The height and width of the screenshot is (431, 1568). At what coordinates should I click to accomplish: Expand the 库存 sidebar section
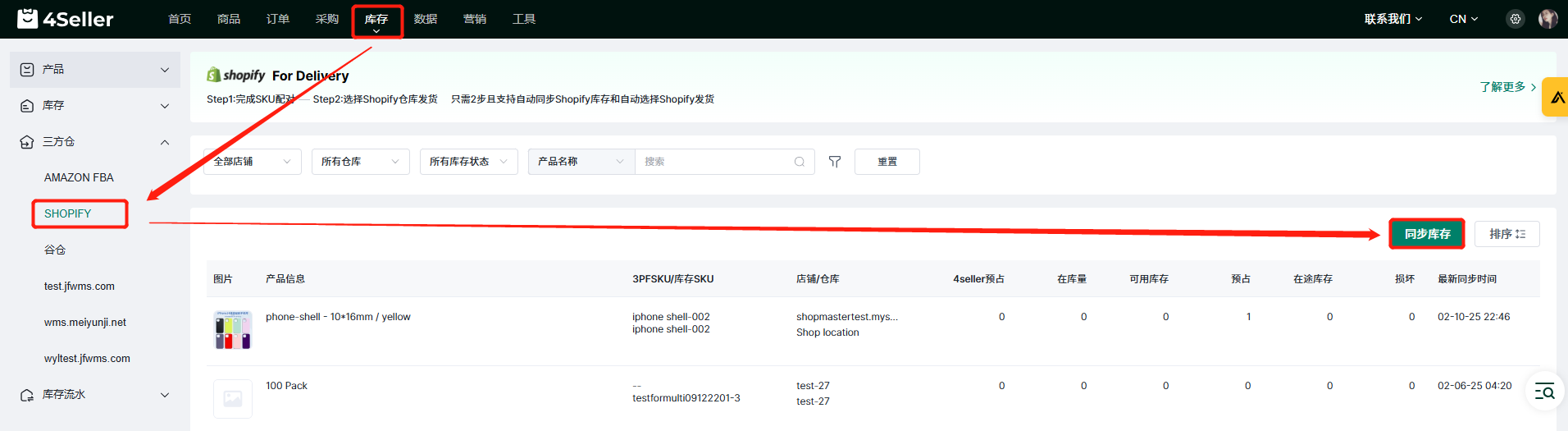click(165, 106)
